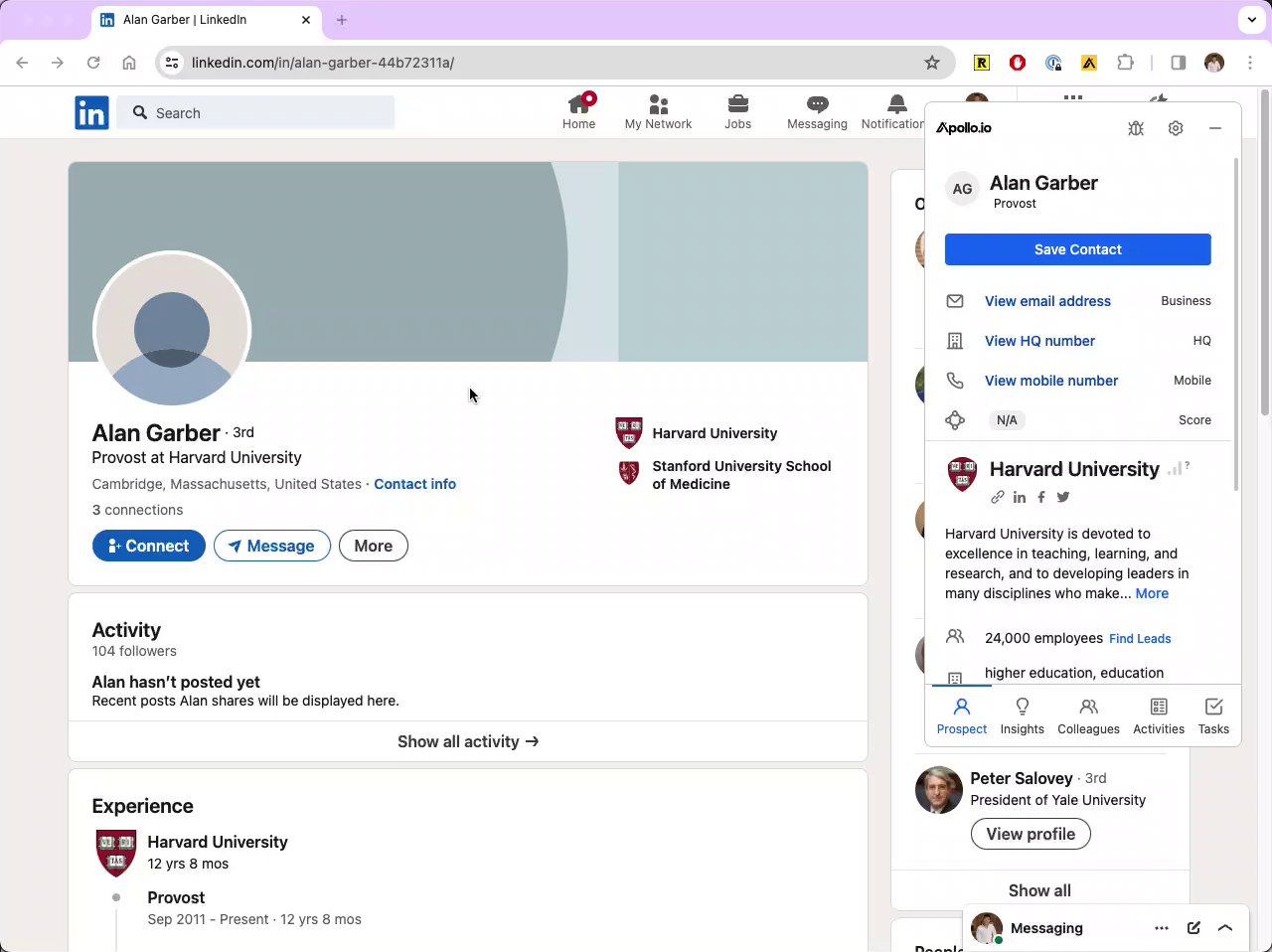Toggle the browser side panel icon
The width and height of the screenshot is (1272, 952).
click(x=1179, y=63)
